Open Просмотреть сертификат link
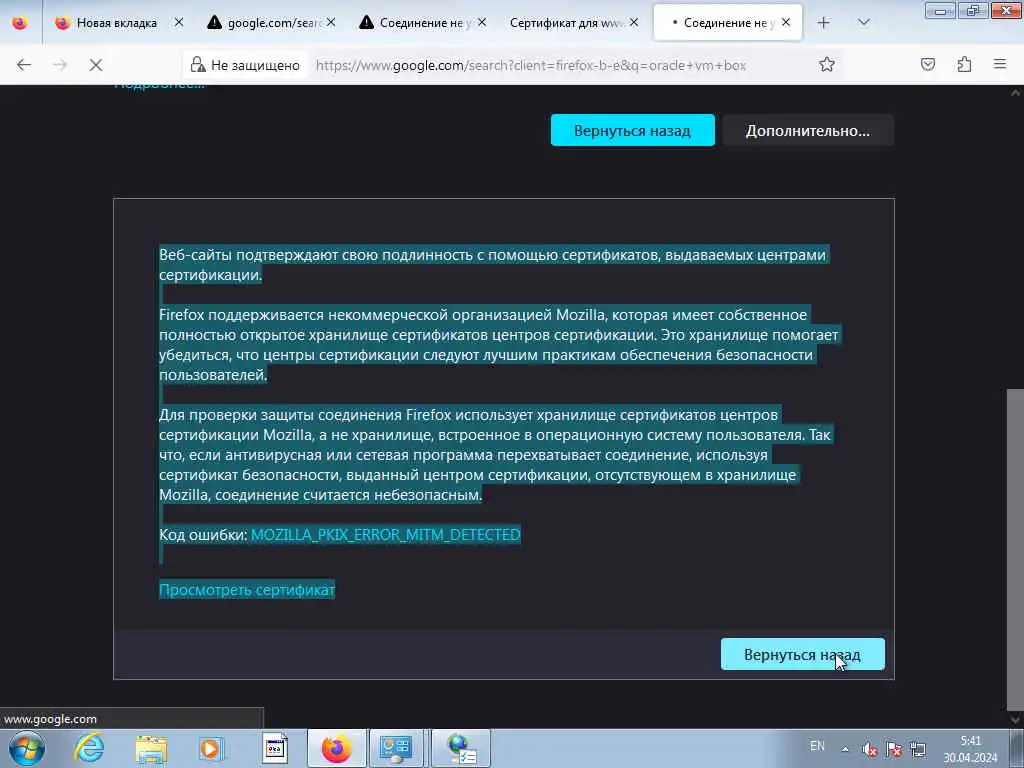The height and width of the screenshot is (768, 1024). click(247, 590)
